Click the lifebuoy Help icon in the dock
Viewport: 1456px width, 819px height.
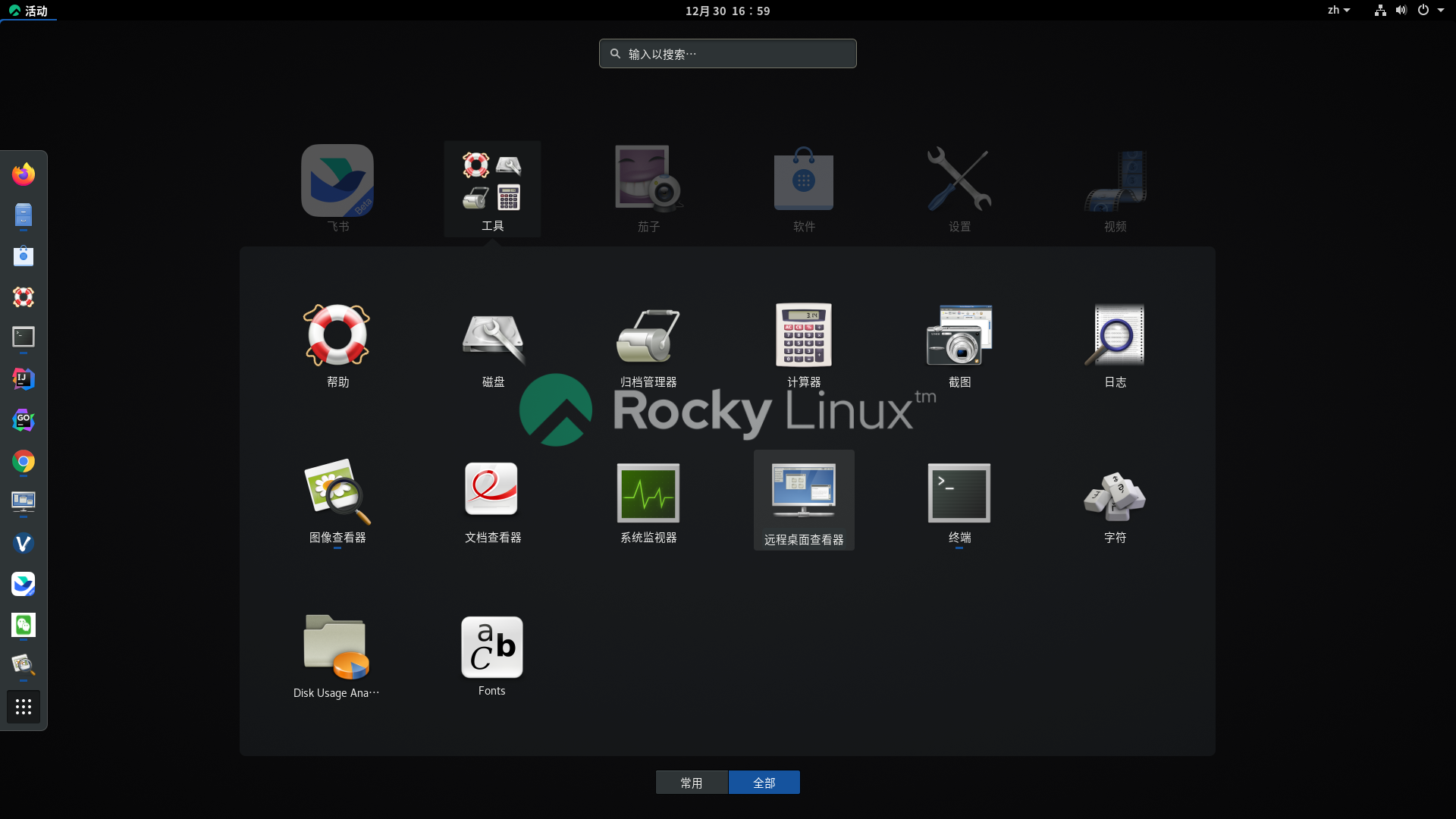point(24,297)
